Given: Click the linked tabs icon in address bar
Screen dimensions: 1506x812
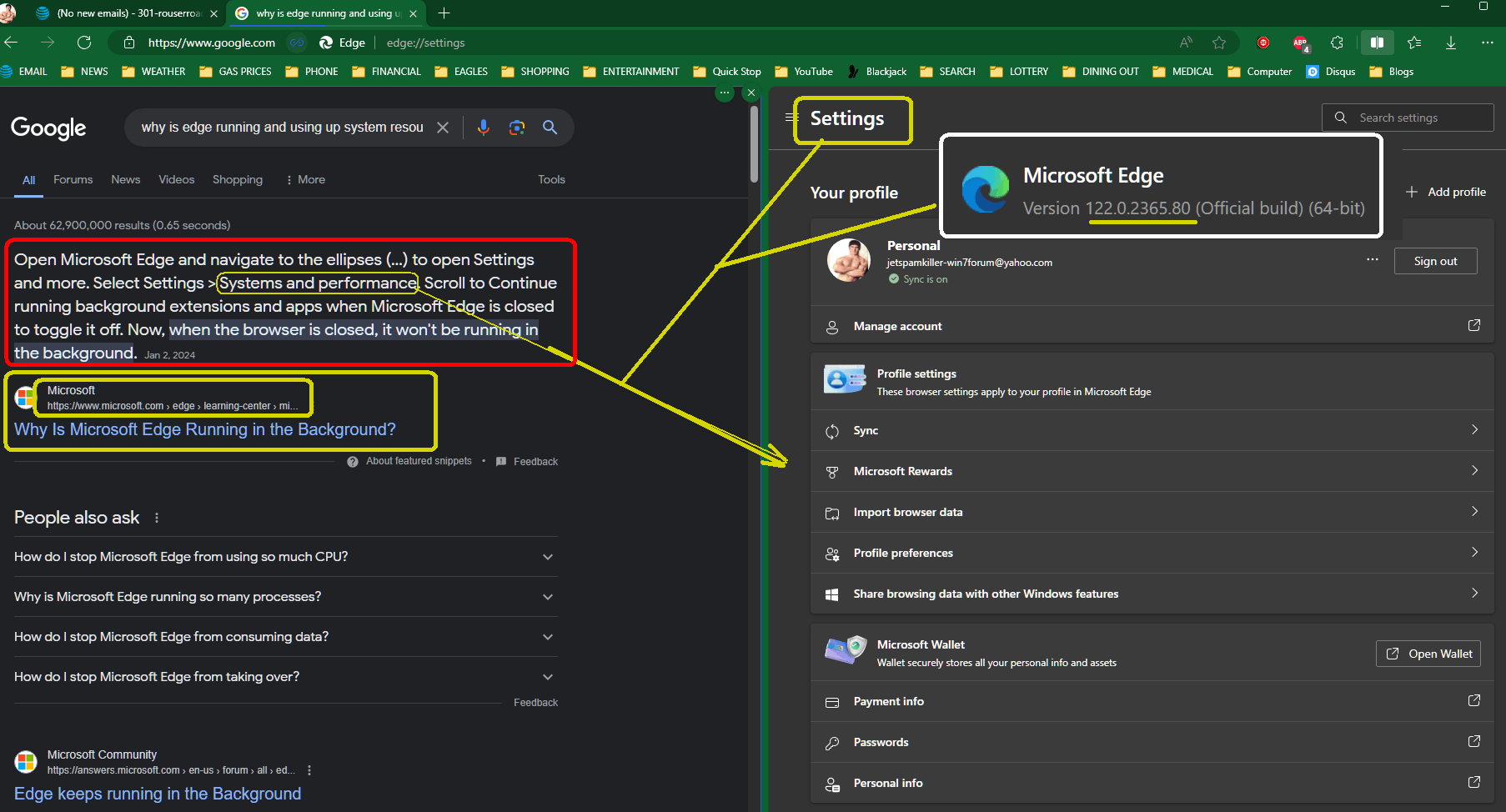Looking at the screenshot, I should 297,43.
